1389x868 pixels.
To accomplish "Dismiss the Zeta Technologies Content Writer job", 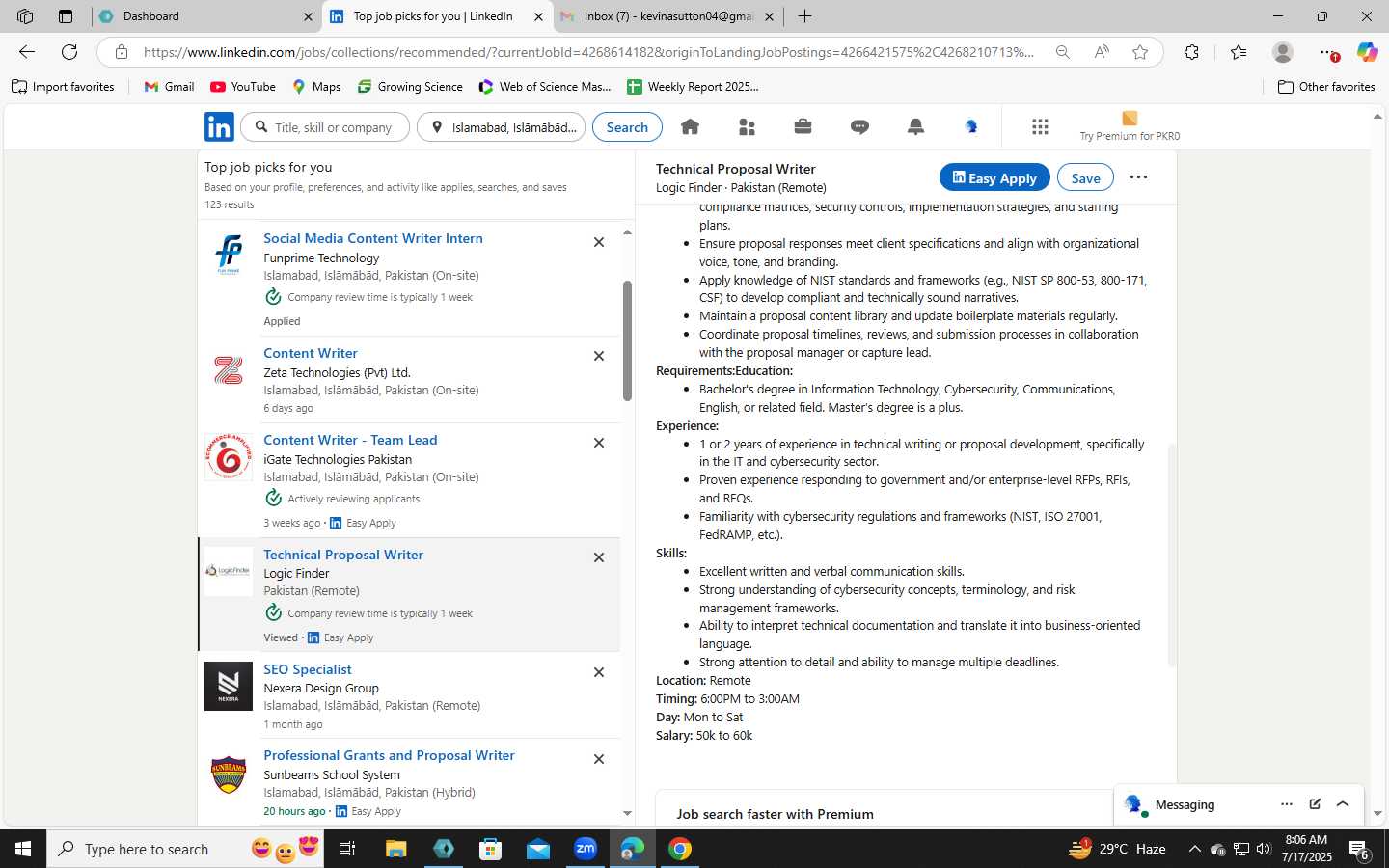I will click(x=599, y=356).
